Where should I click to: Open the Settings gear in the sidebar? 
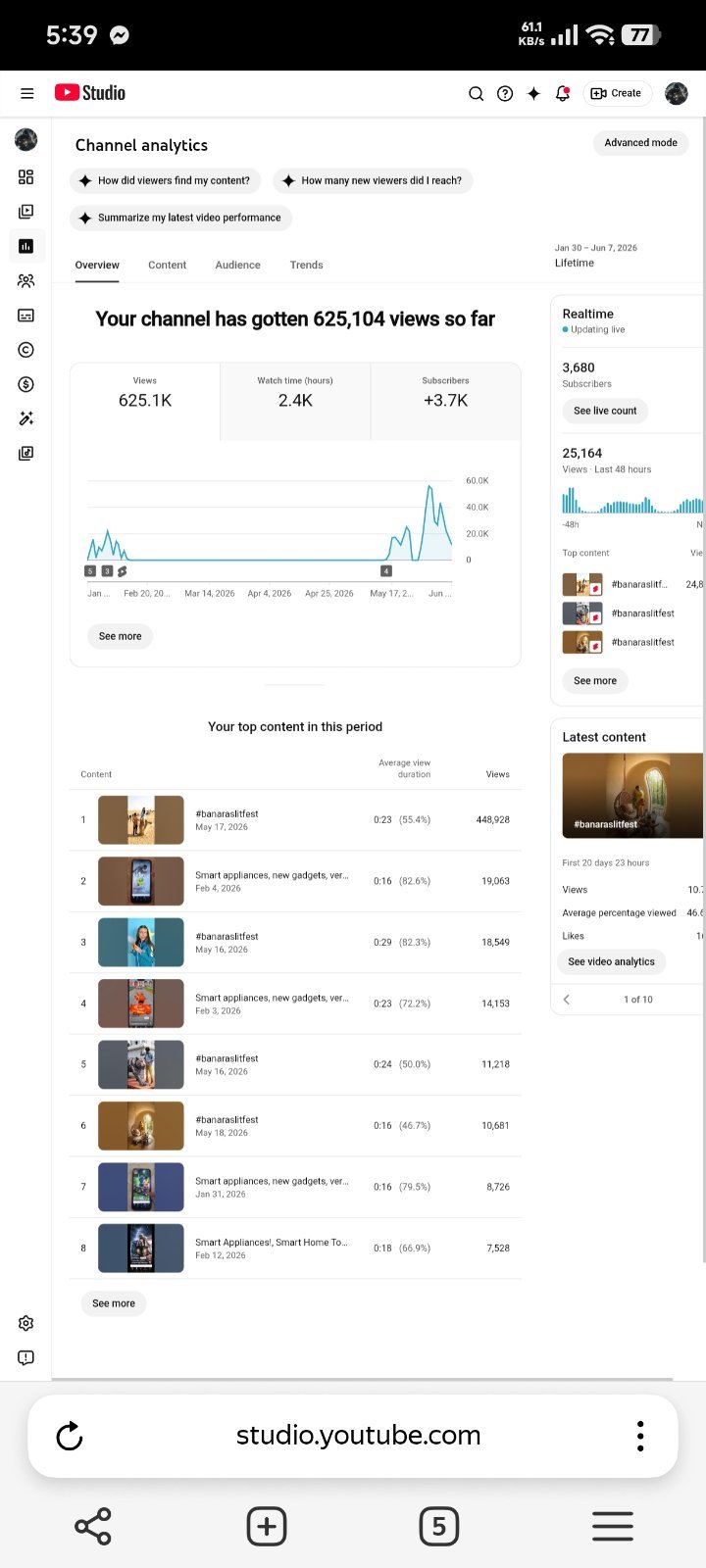click(26, 1323)
